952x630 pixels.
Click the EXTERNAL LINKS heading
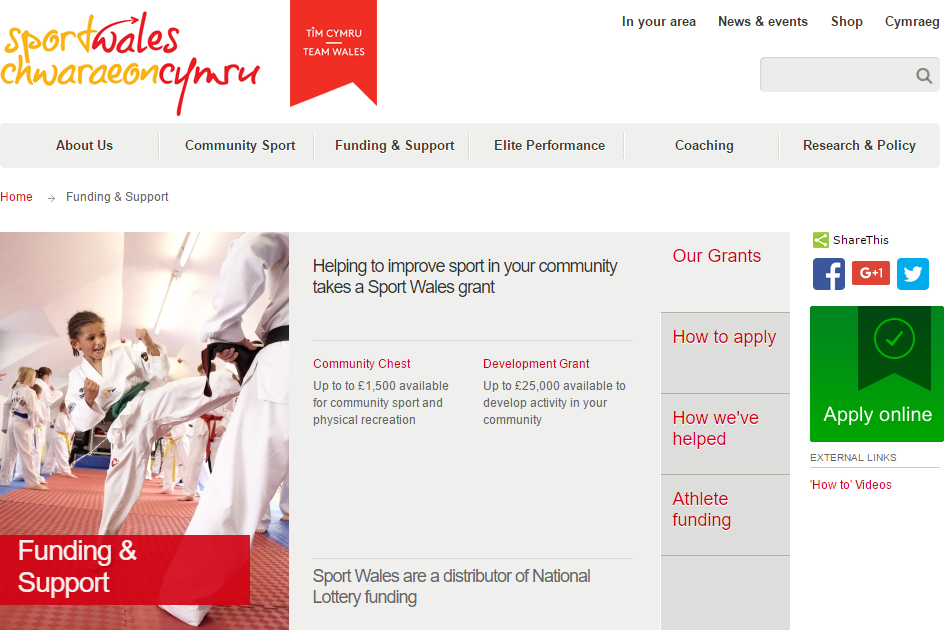click(x=853, y=458)
